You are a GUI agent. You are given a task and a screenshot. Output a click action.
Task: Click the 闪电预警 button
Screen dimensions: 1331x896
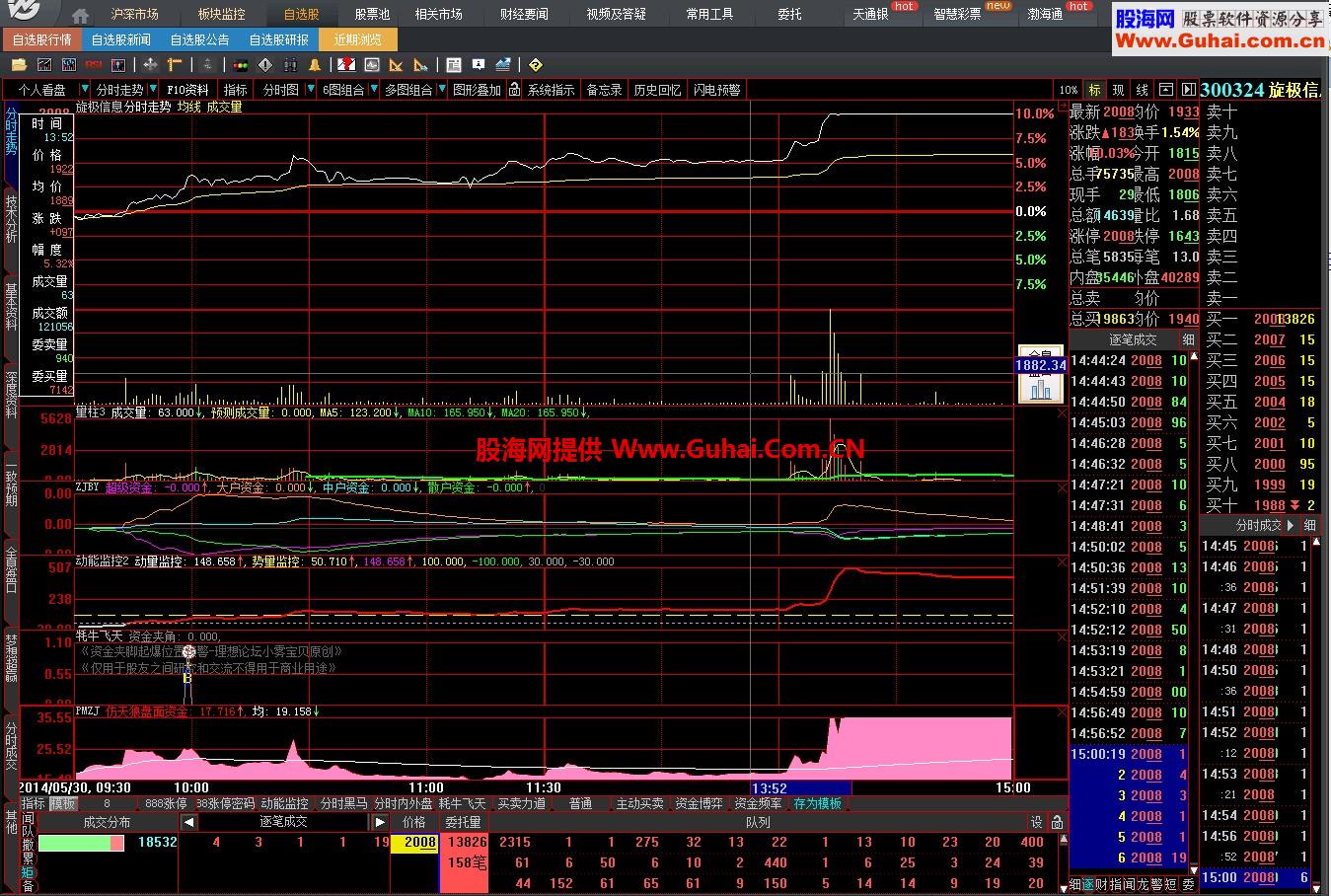pos(716,90)
